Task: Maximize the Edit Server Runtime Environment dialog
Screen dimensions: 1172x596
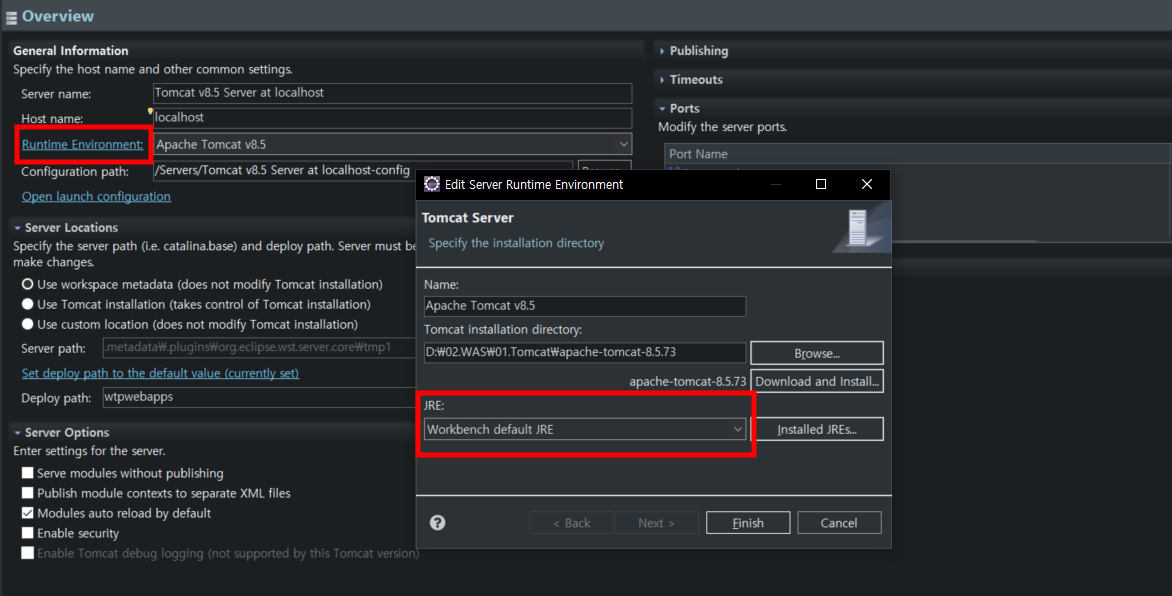Action: point(821,184)
